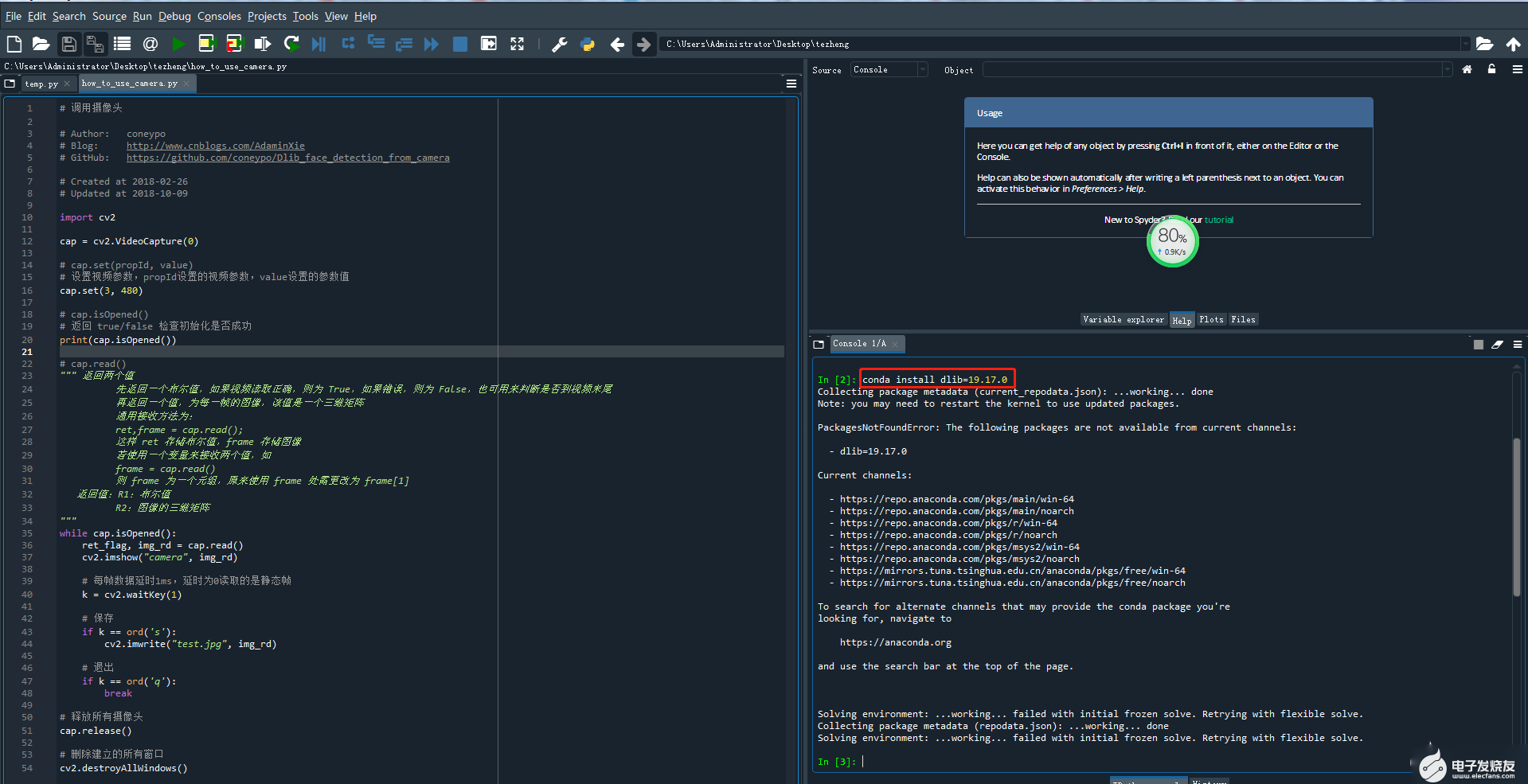Switch to the Files tab
The image size is (1528, 784).
tap(1243, 320)
